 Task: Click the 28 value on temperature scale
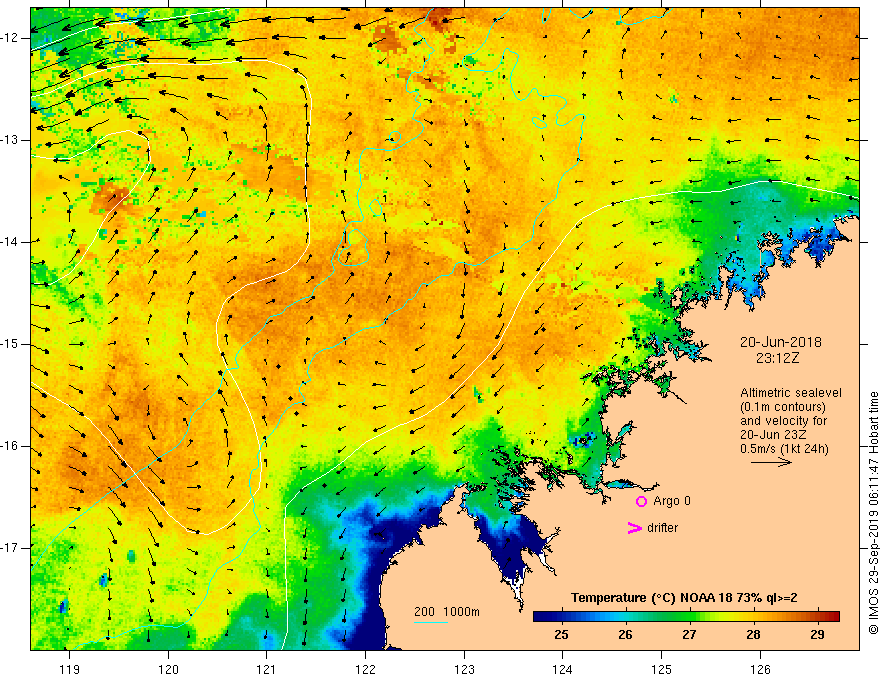pyautogui.click(x=753, y=635)
